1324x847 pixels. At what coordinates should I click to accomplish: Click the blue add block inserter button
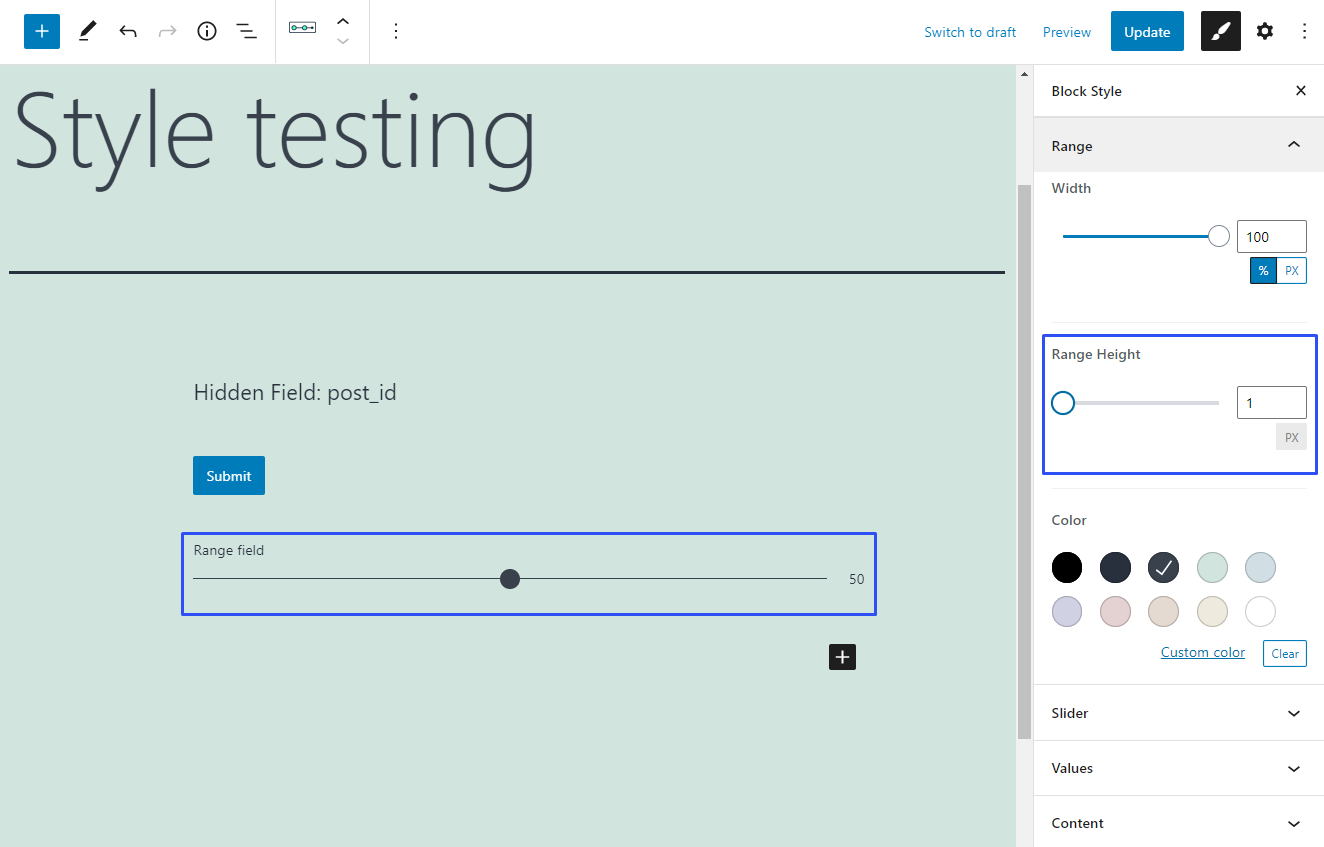click(42, 31)
